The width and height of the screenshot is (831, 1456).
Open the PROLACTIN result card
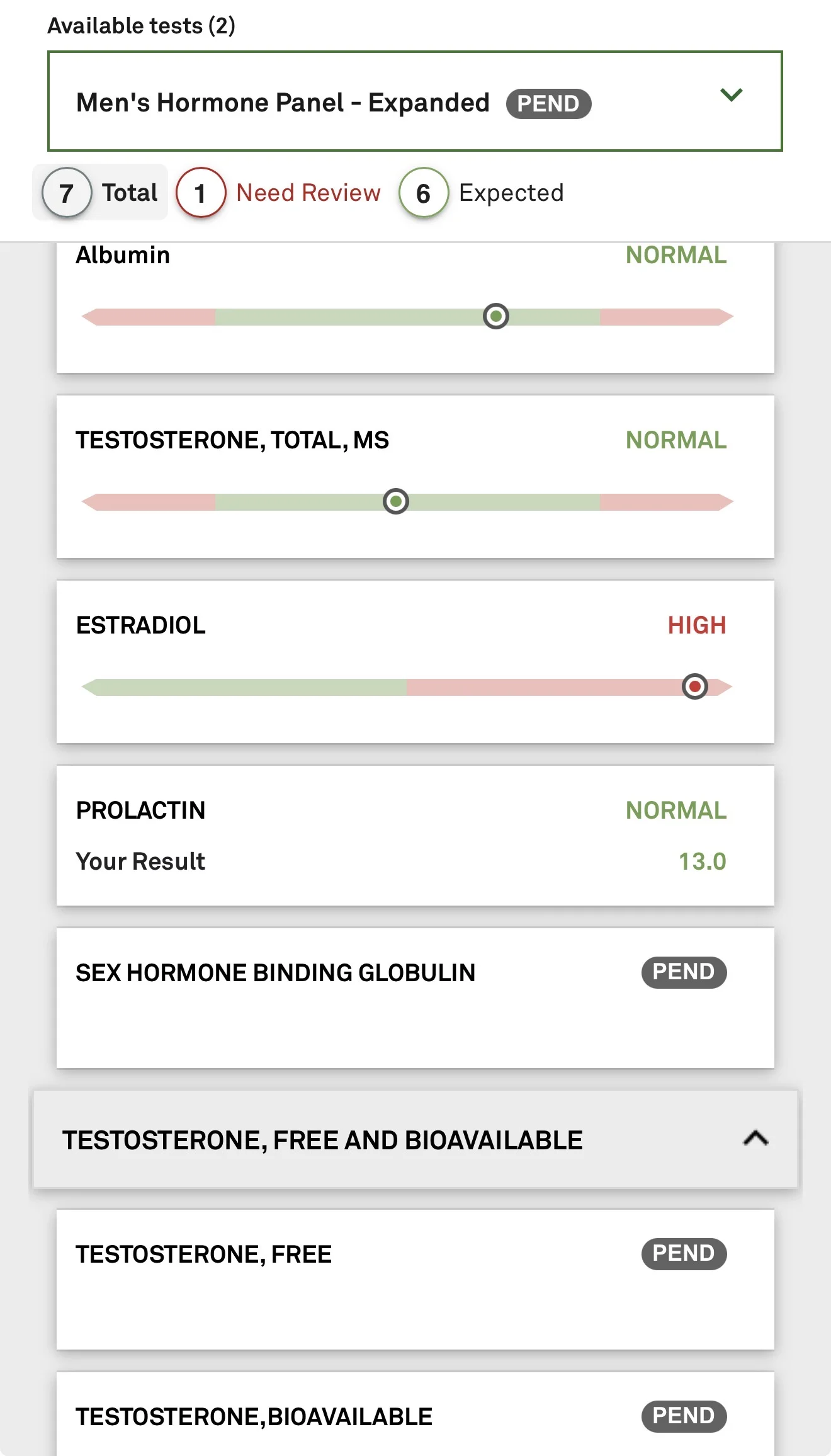coord(415,836)
